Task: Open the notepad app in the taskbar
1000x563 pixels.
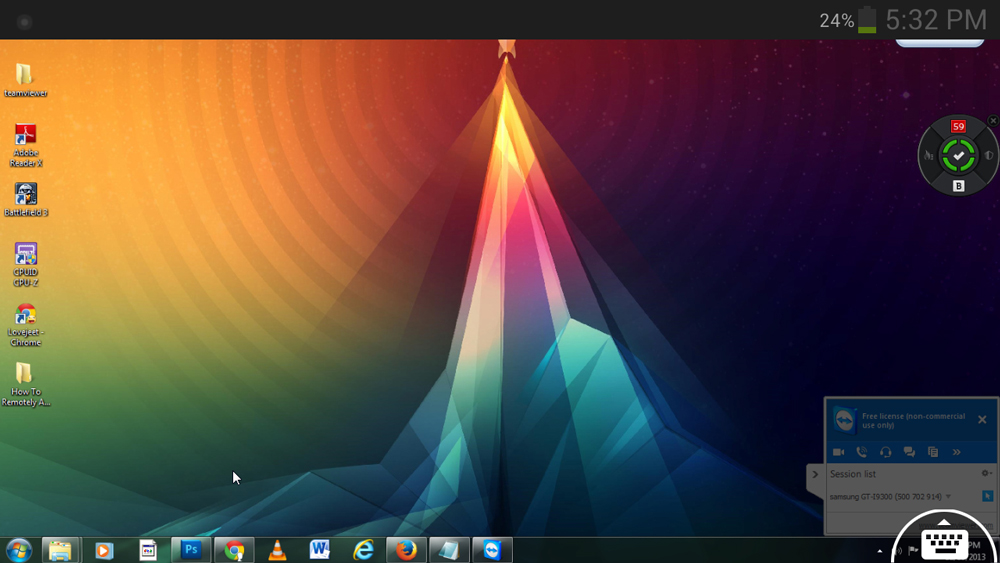Action: [449, 550]
